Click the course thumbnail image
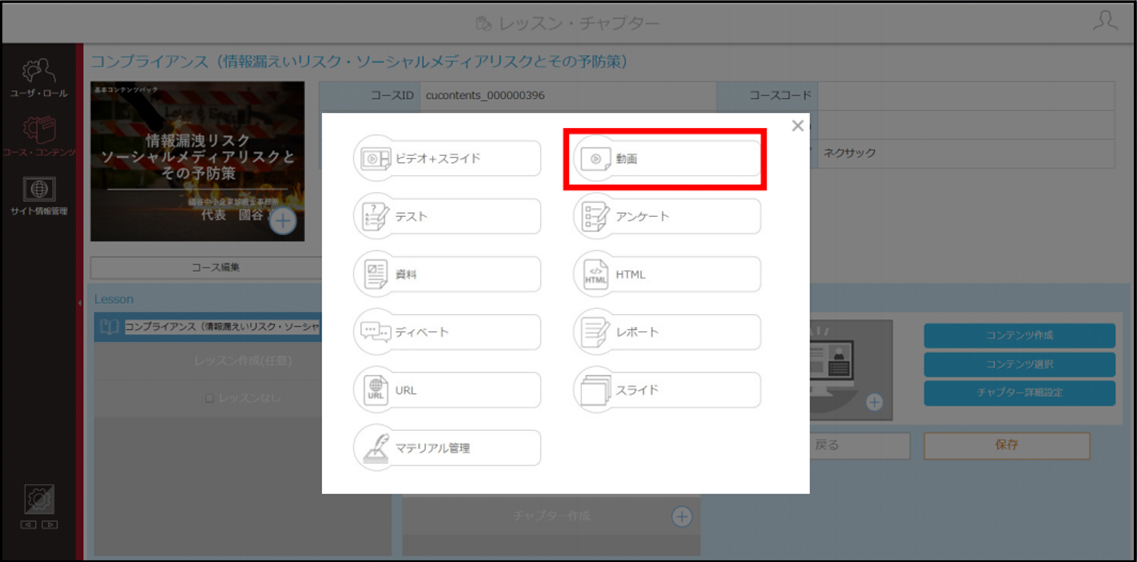 (x=197, y=161)
